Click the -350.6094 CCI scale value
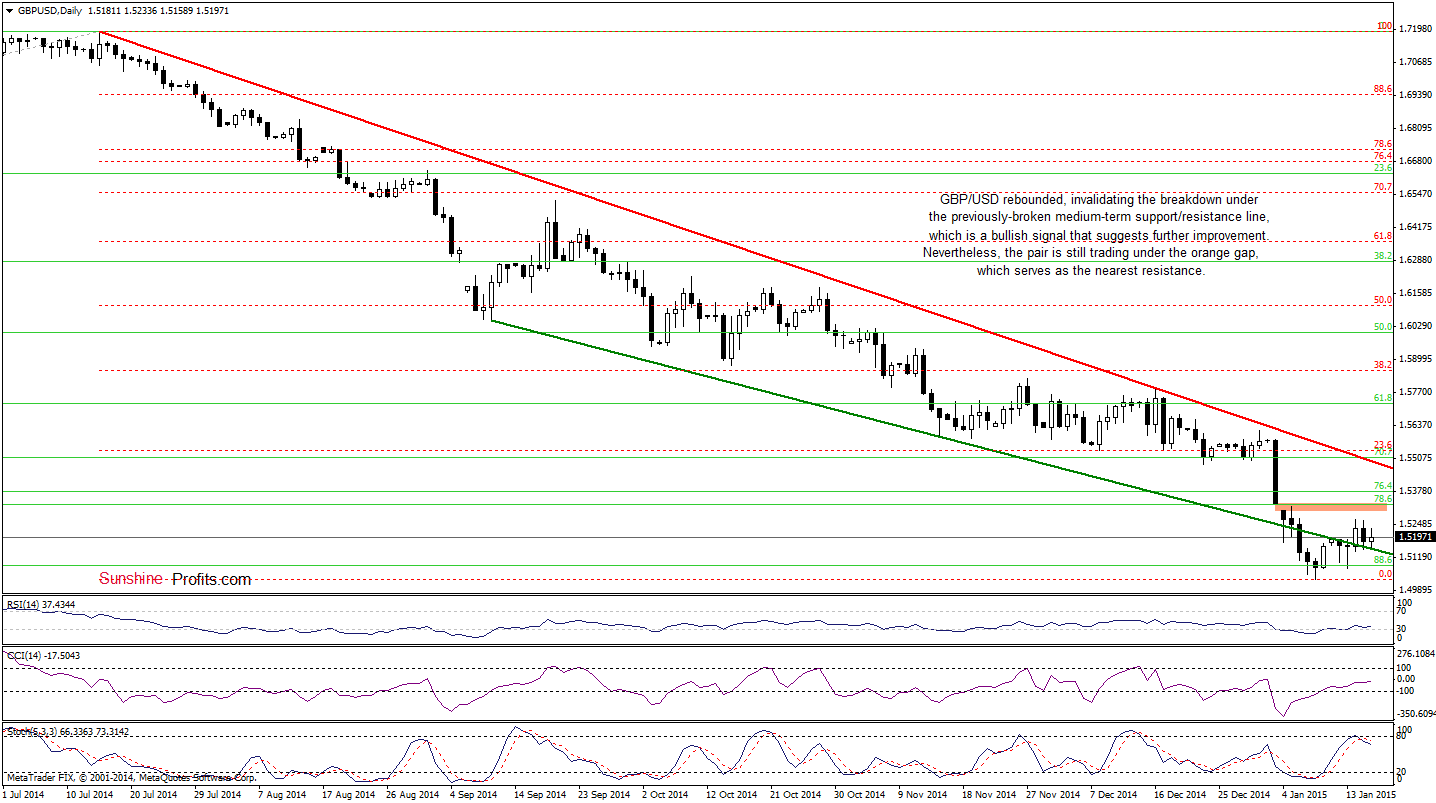The image size is (1436, 803). tap(1416, 715)
